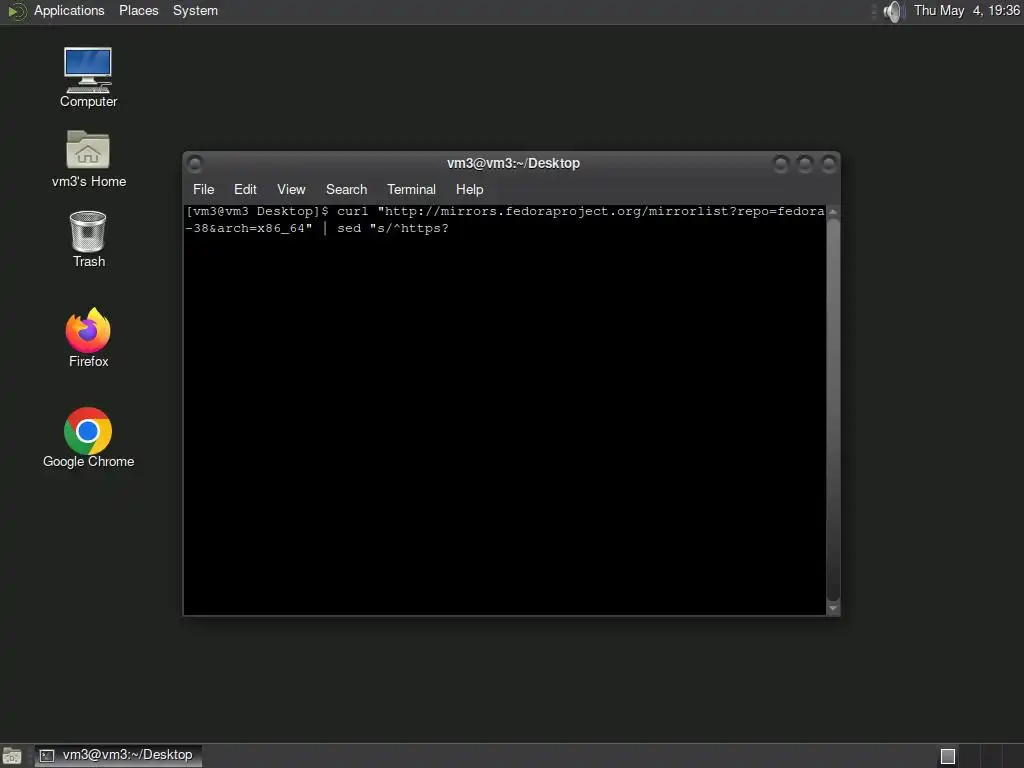The image size is (1024, 768).
Task: Click the terminal title vm3@vm3:~/Desktop
Action: click(513, 163)
